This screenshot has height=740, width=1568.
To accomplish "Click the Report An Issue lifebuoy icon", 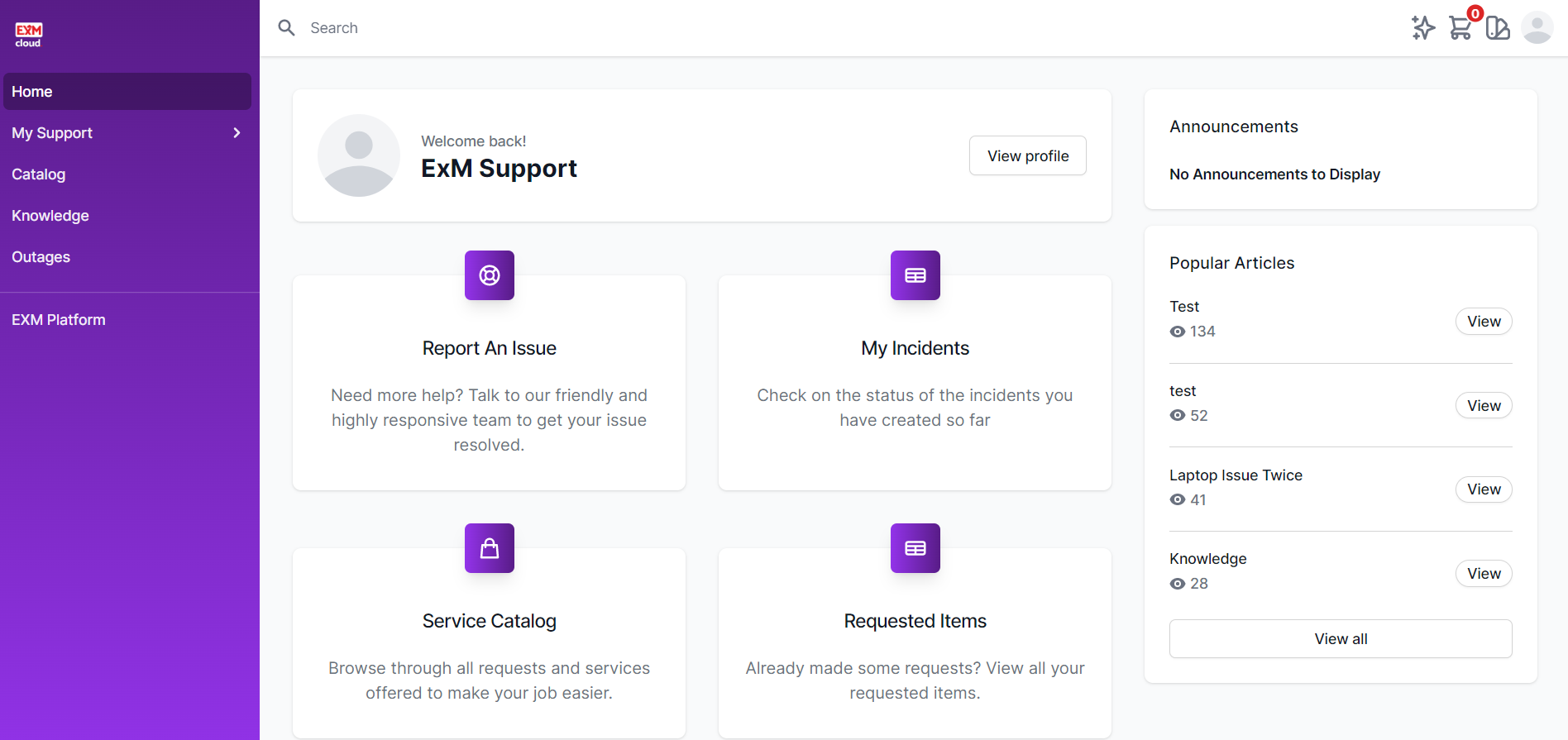I will point(490,275).
